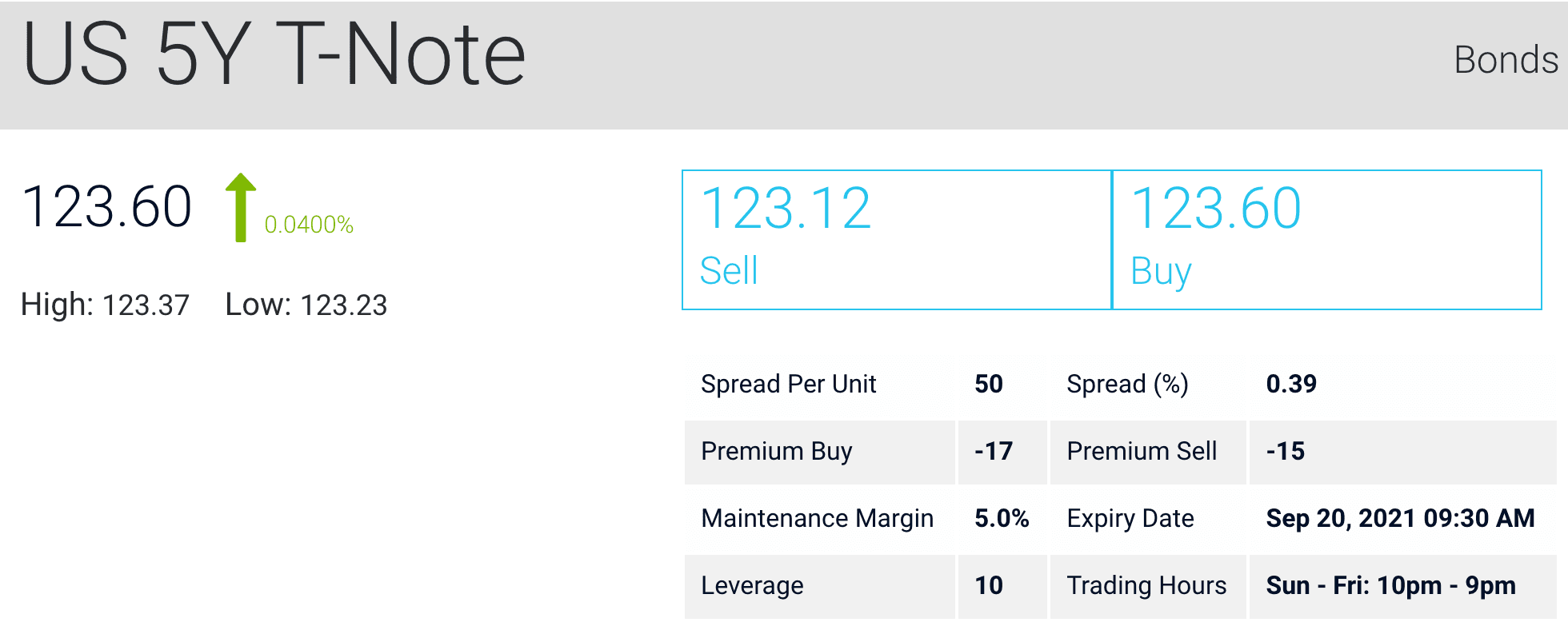Click the Trading Hours Sun - Fri value
This screenshot has width=1568, height=638.
pyautogui.click(x=1390, y=585)
